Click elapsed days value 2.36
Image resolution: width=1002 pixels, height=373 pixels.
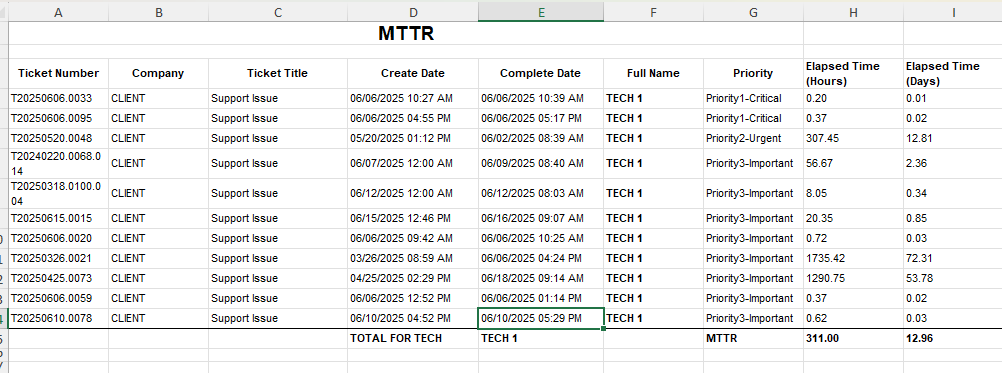coord(953,164)
